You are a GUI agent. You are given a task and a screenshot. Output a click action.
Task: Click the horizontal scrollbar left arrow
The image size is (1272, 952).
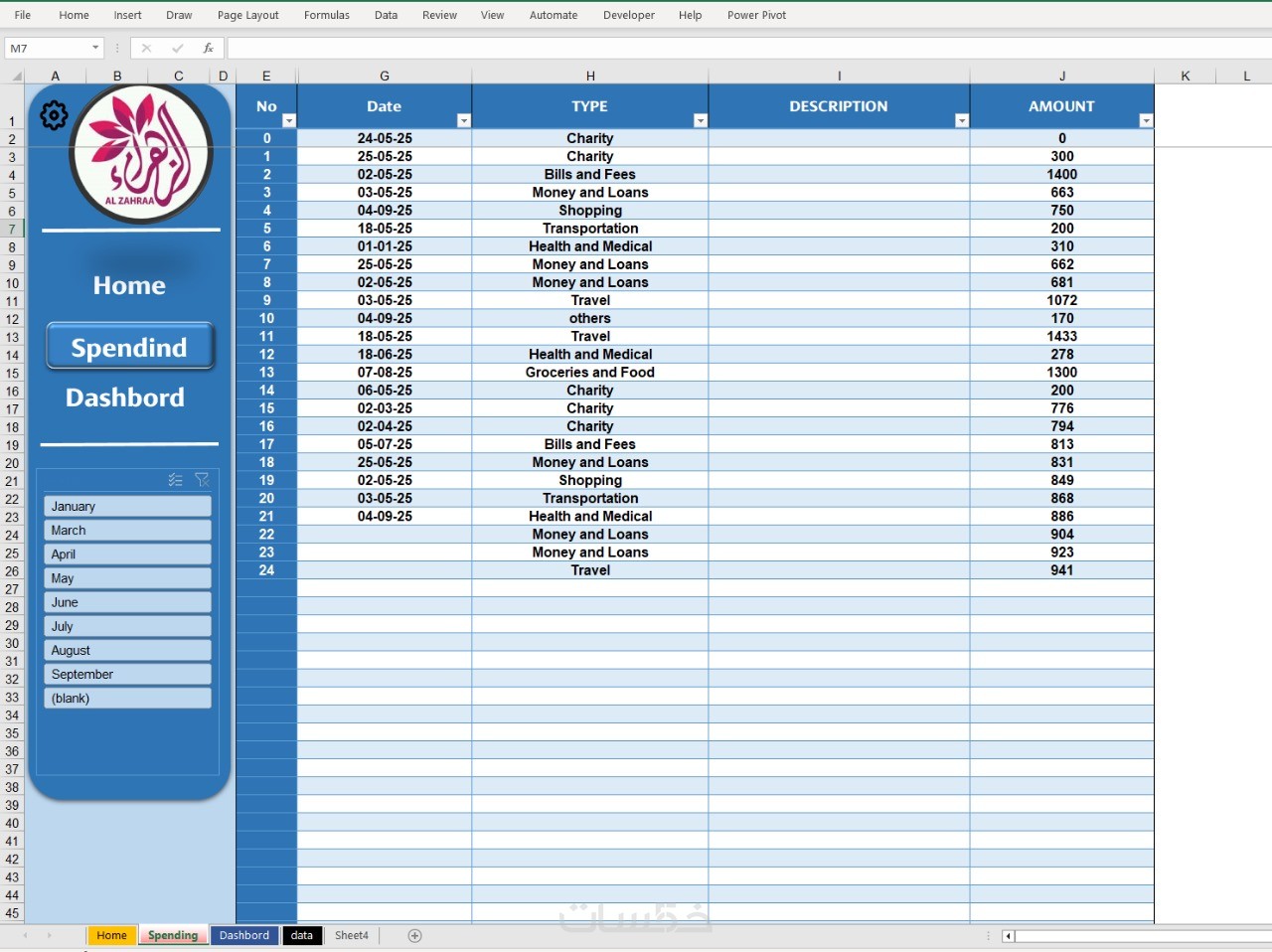(x=1008, y=935)
